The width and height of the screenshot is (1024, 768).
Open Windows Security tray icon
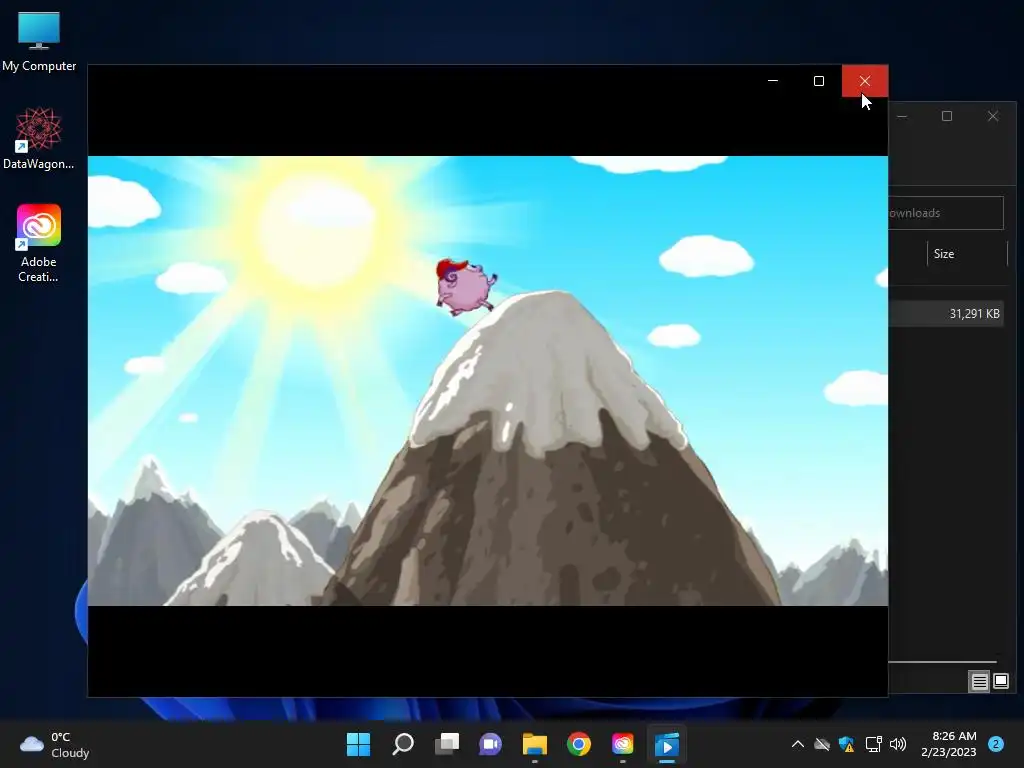846,744
